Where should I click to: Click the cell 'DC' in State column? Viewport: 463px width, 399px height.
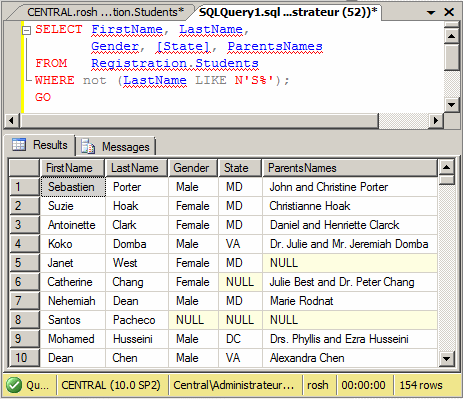[240, 339]
